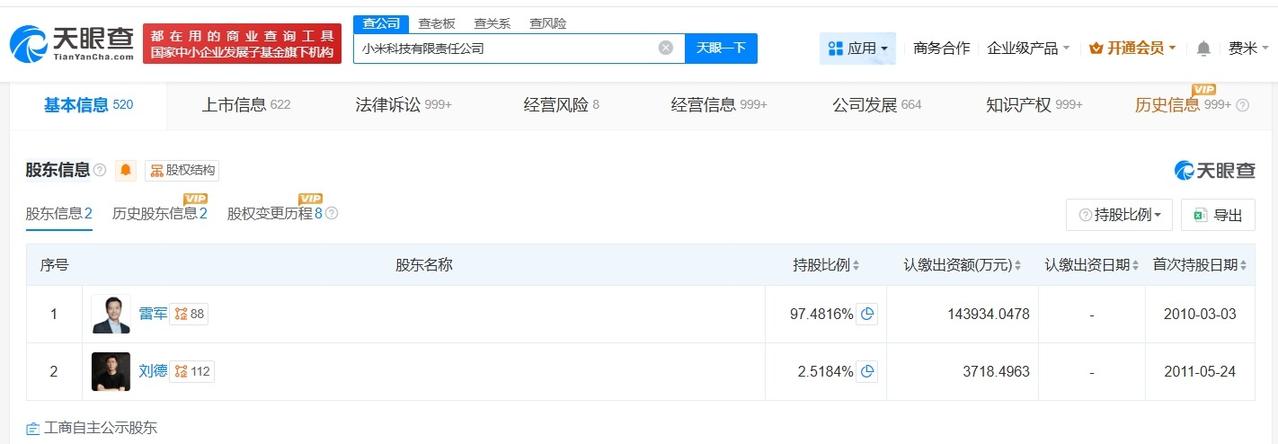Select 股东信息 2 sub-tab
The height and width of the screenshot is (444, 1278).
59,213
